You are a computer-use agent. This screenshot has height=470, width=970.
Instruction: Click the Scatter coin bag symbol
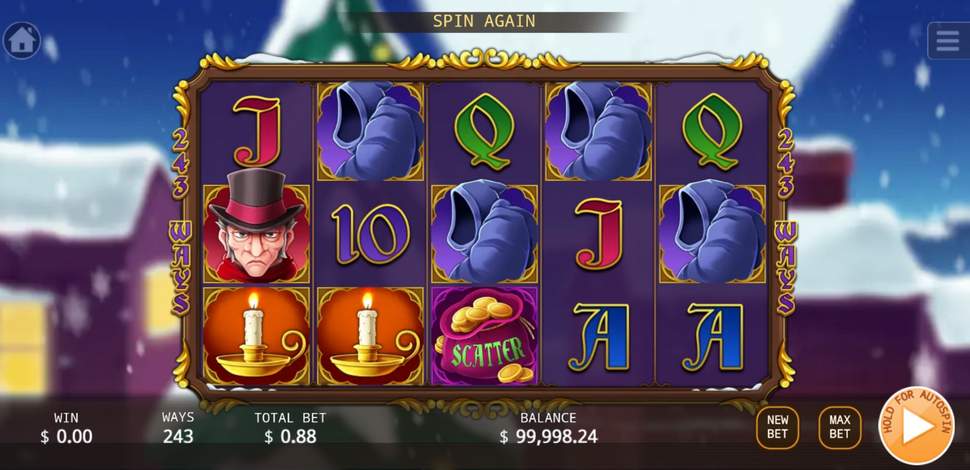click(485, 336)
